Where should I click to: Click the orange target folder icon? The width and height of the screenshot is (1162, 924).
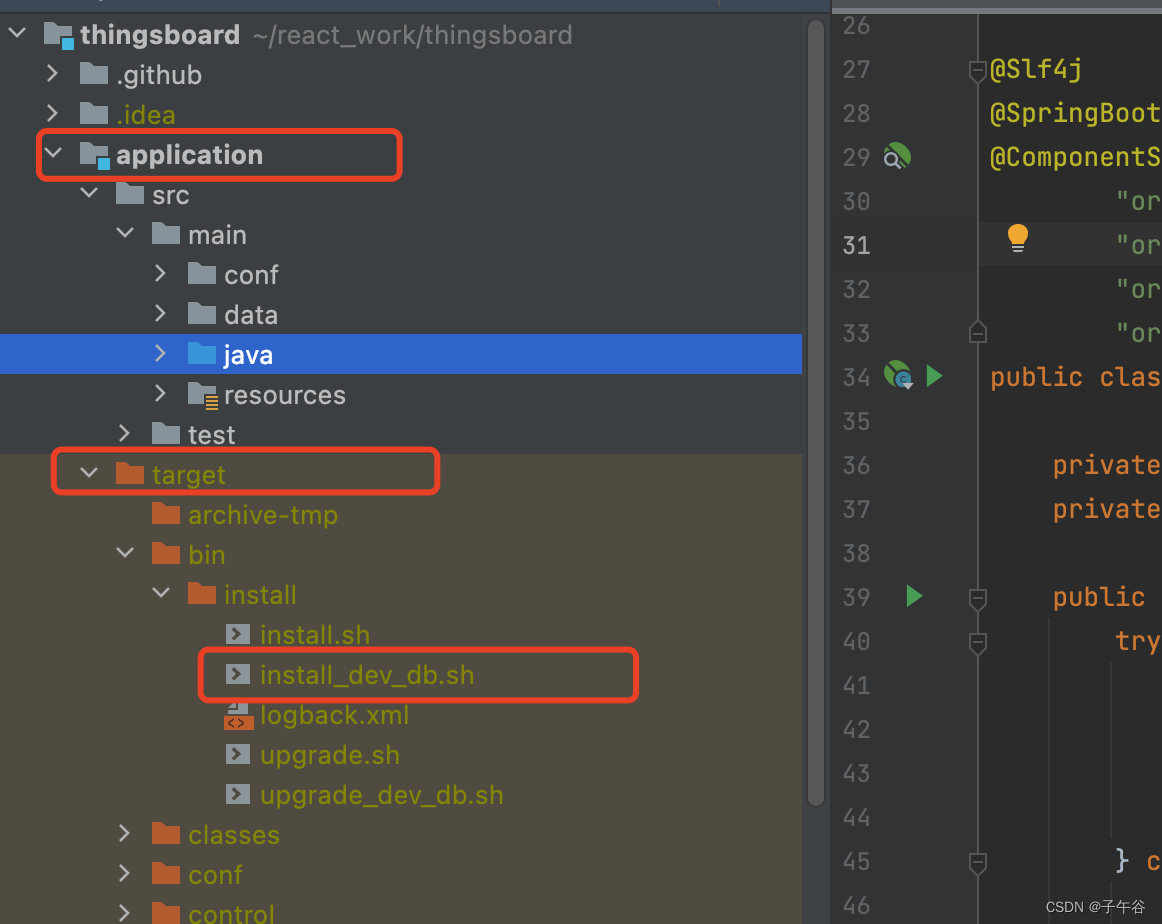130,473
